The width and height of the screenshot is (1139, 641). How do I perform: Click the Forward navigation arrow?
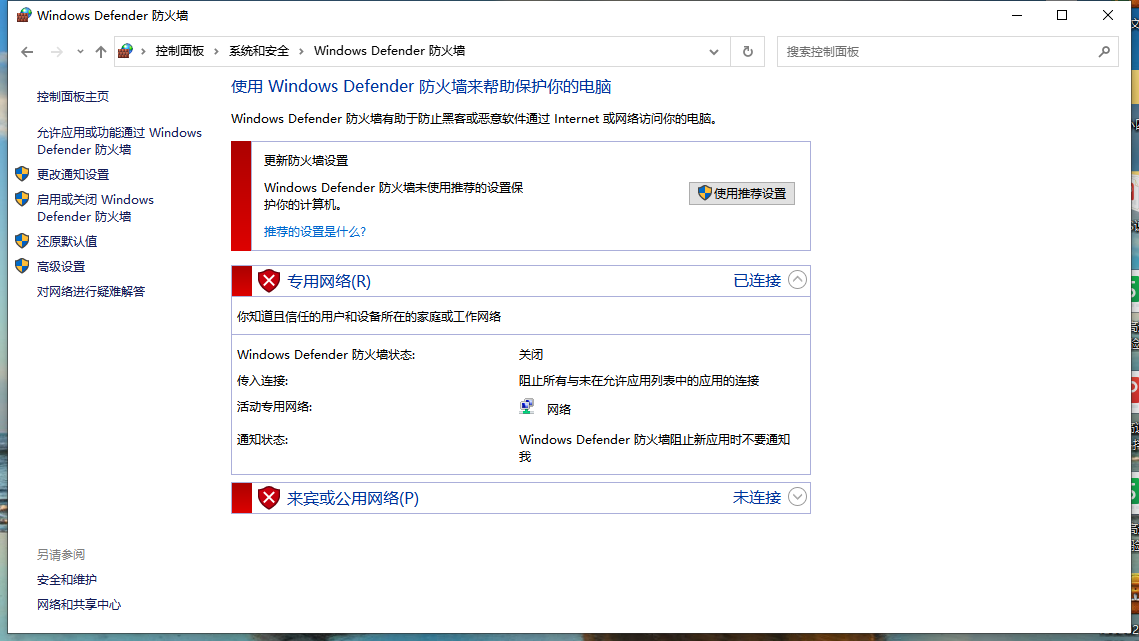tap(57, 52)
